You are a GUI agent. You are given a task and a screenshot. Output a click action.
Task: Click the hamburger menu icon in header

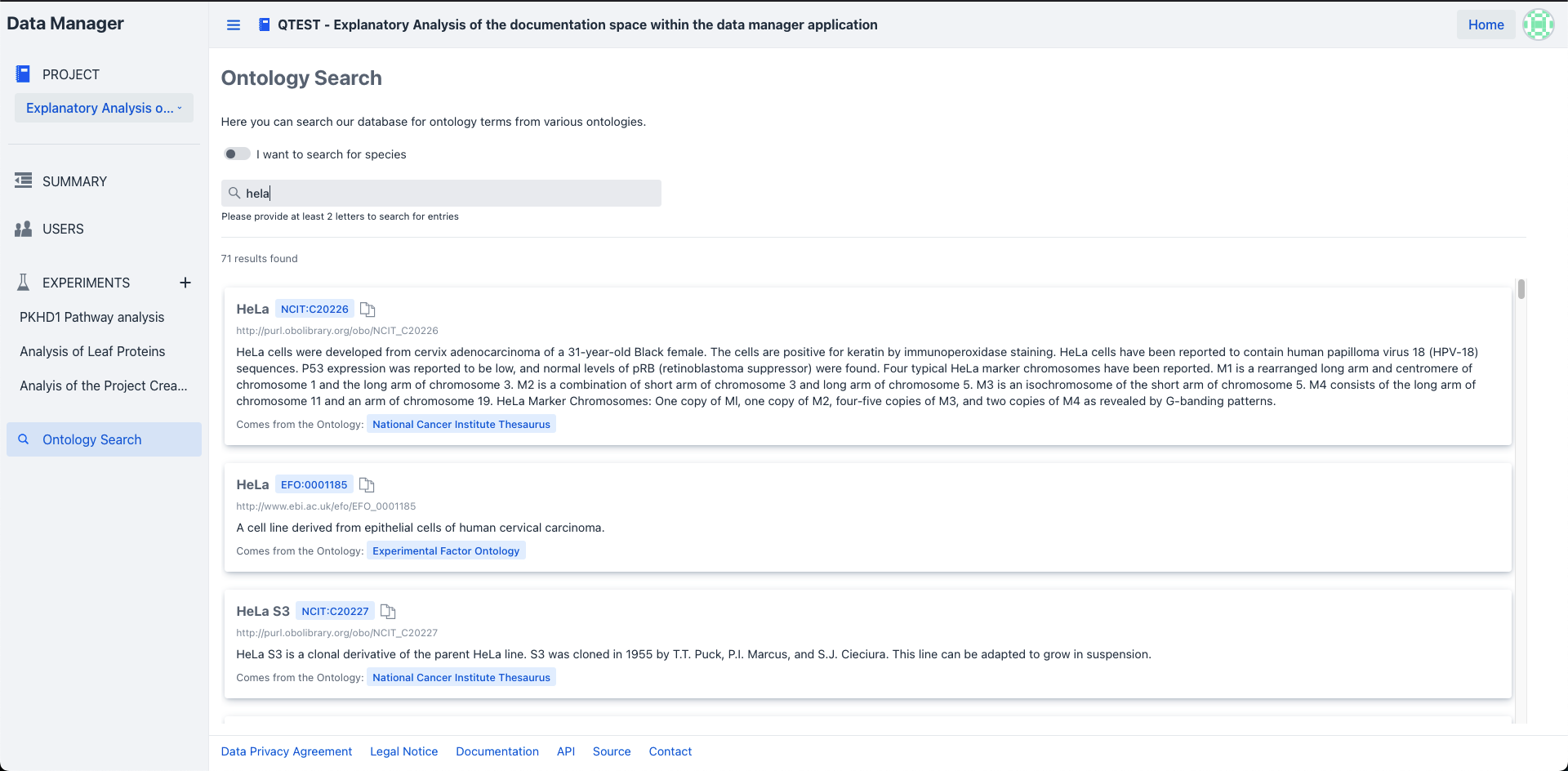click(x=234, y=25)
